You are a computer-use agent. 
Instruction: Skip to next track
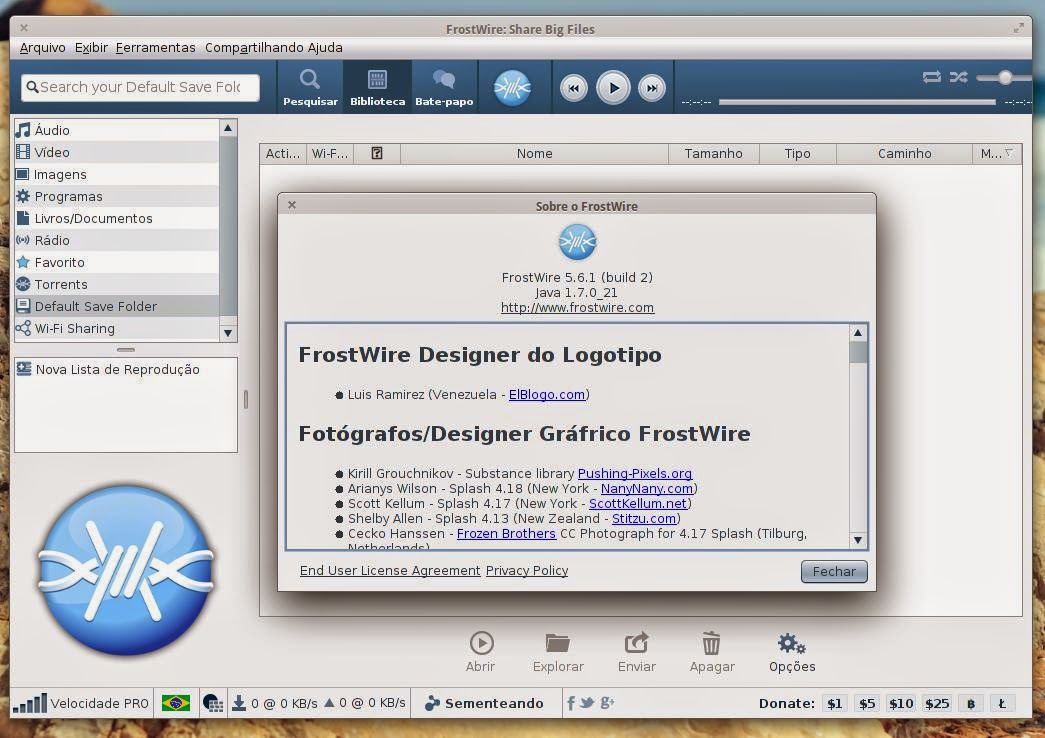tap(652, 87)
